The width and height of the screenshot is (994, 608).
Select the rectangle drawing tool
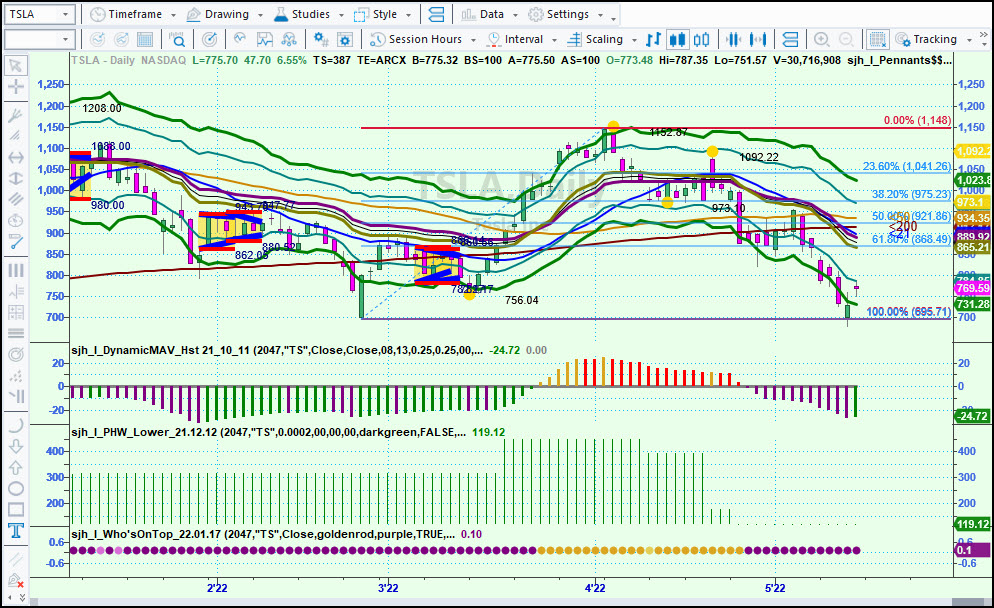(x=16, y=509)
